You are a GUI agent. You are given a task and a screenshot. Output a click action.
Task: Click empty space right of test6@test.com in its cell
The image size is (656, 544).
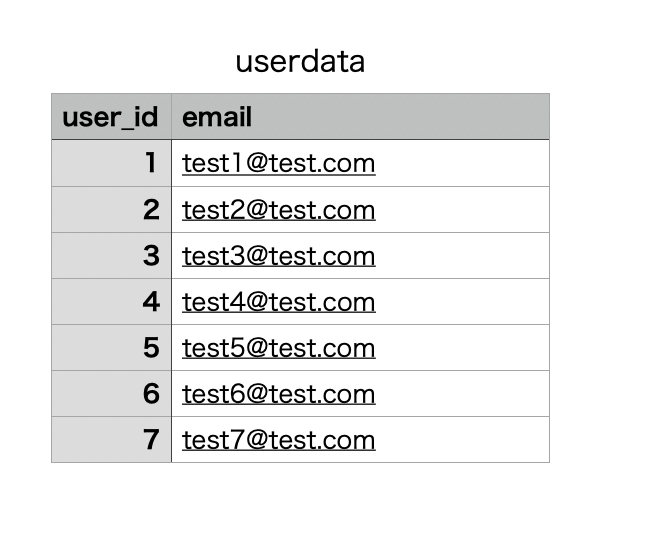coord(460,394)
